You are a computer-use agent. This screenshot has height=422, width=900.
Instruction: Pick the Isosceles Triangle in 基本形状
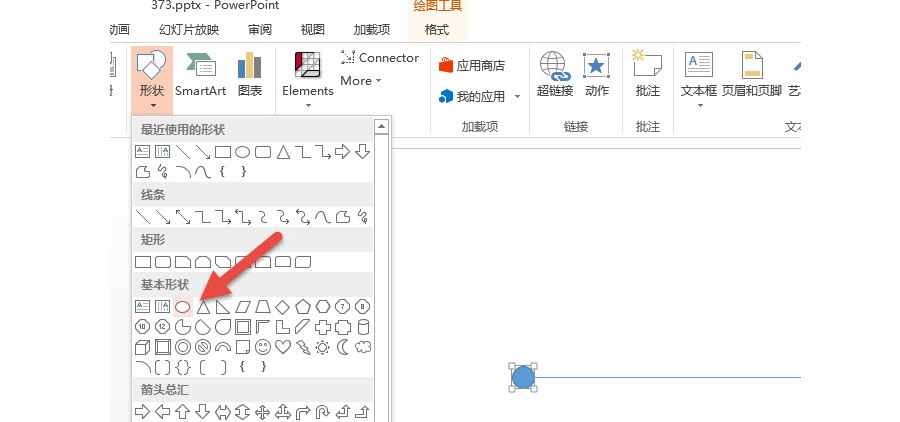point(203,307)
